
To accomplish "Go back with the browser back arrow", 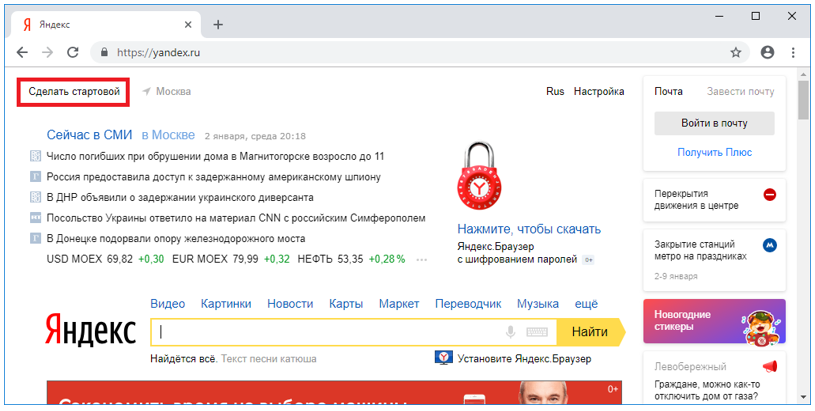I will click(x=22, y=52).
